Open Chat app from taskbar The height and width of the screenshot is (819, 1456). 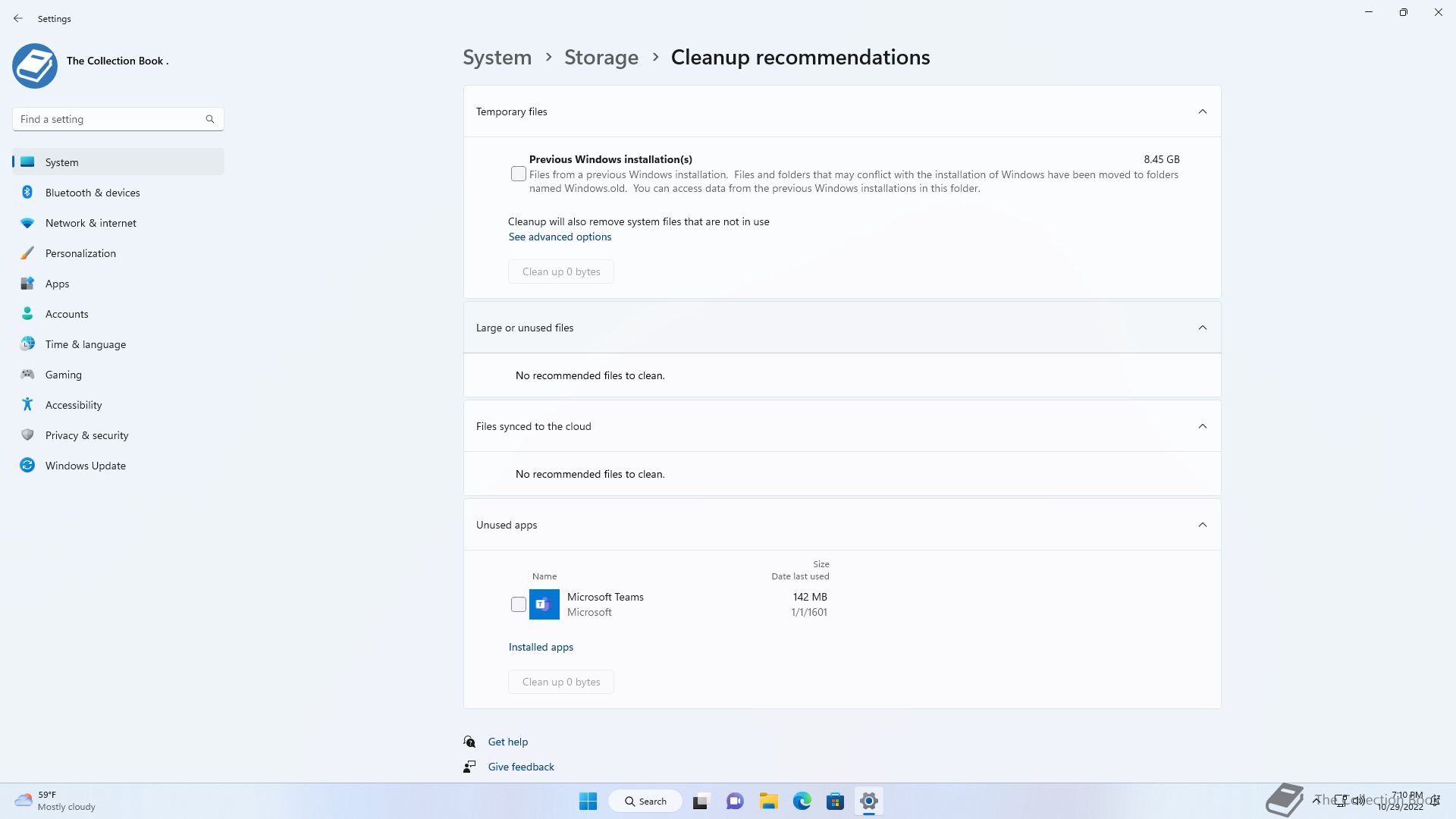pos(735,801)
